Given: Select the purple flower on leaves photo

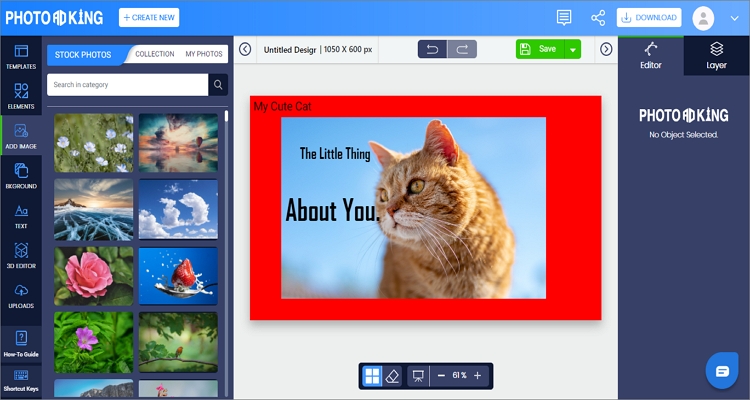Looking at the screenshot, I should [94, 343].
